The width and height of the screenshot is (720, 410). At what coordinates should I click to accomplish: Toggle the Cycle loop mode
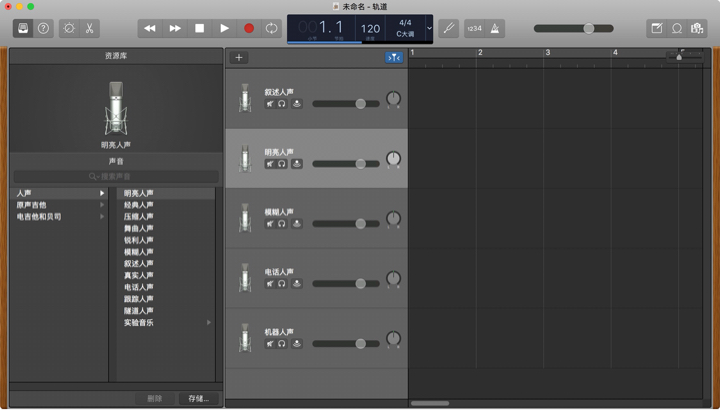(271, 28)
